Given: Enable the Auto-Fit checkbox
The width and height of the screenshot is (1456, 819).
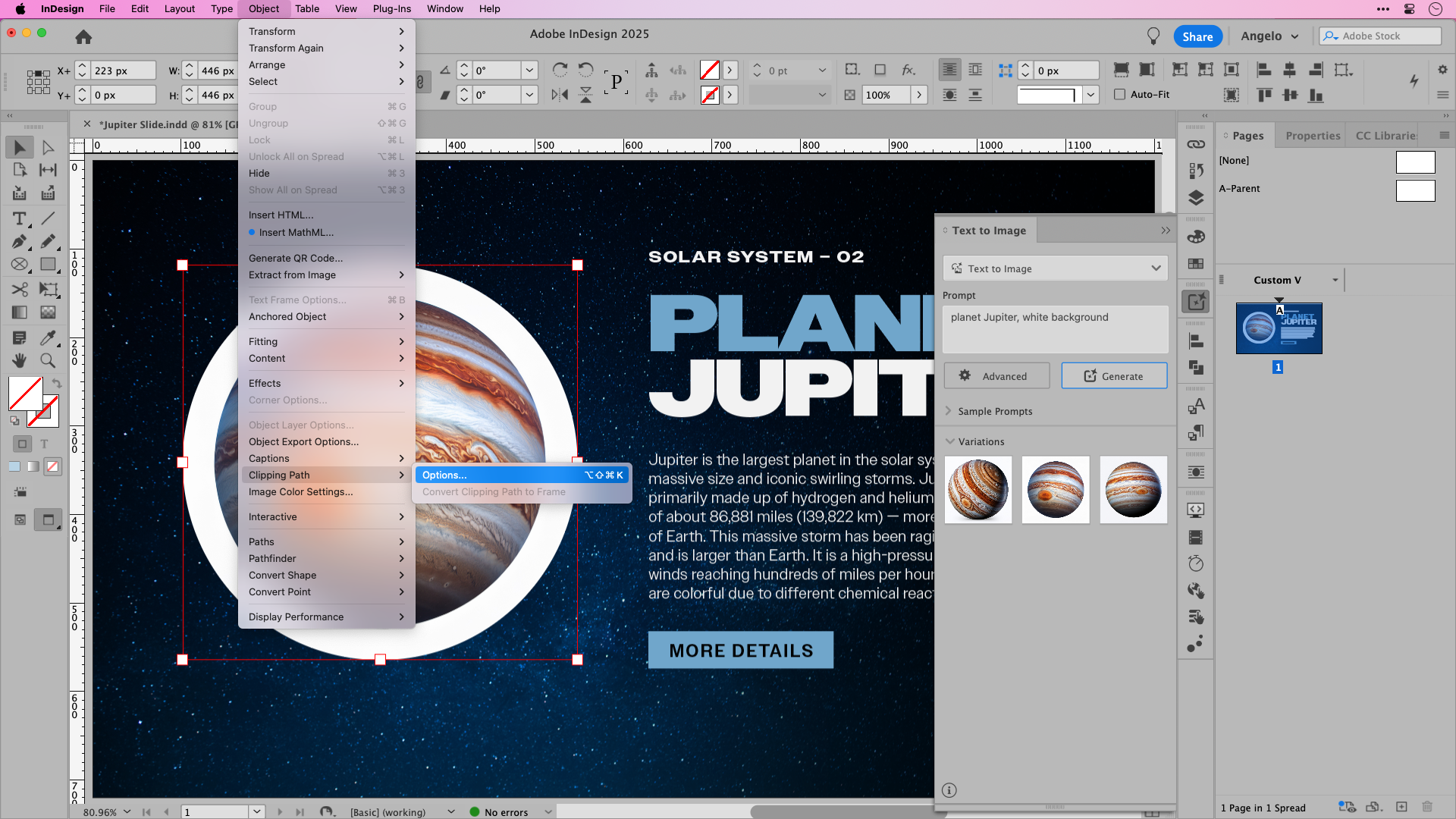Looking at the screenshot, I should point(1120,94).
